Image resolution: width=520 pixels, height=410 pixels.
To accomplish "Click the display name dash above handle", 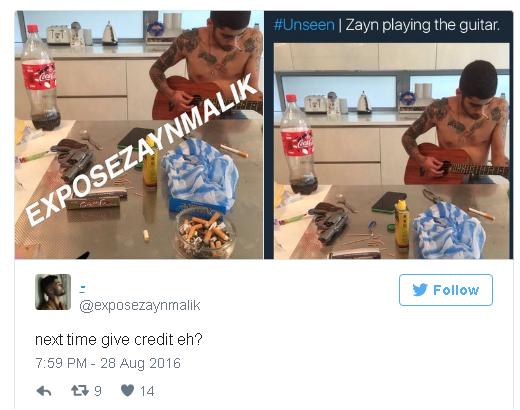I will click(x=83, y=289).
